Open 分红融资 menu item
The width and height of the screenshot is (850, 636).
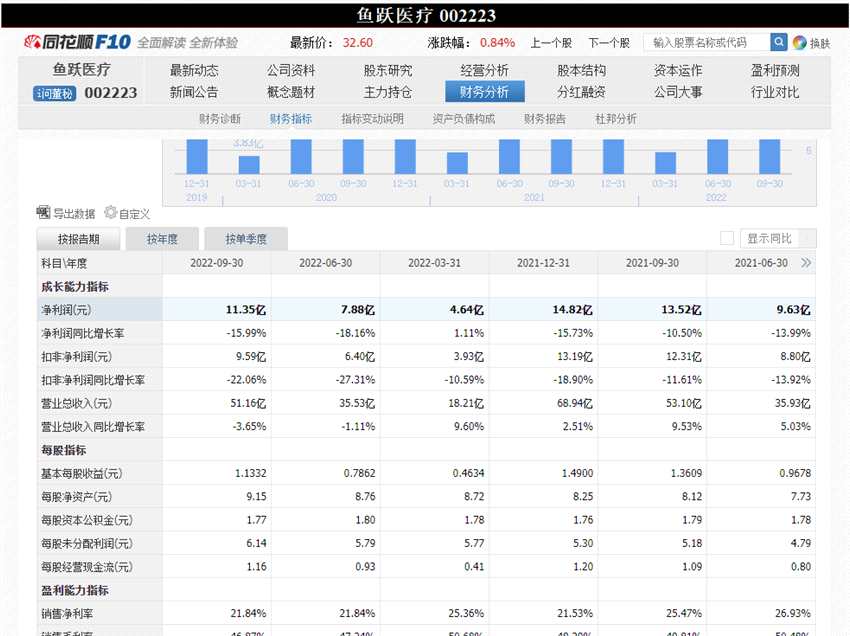click(x=582, y=92)
